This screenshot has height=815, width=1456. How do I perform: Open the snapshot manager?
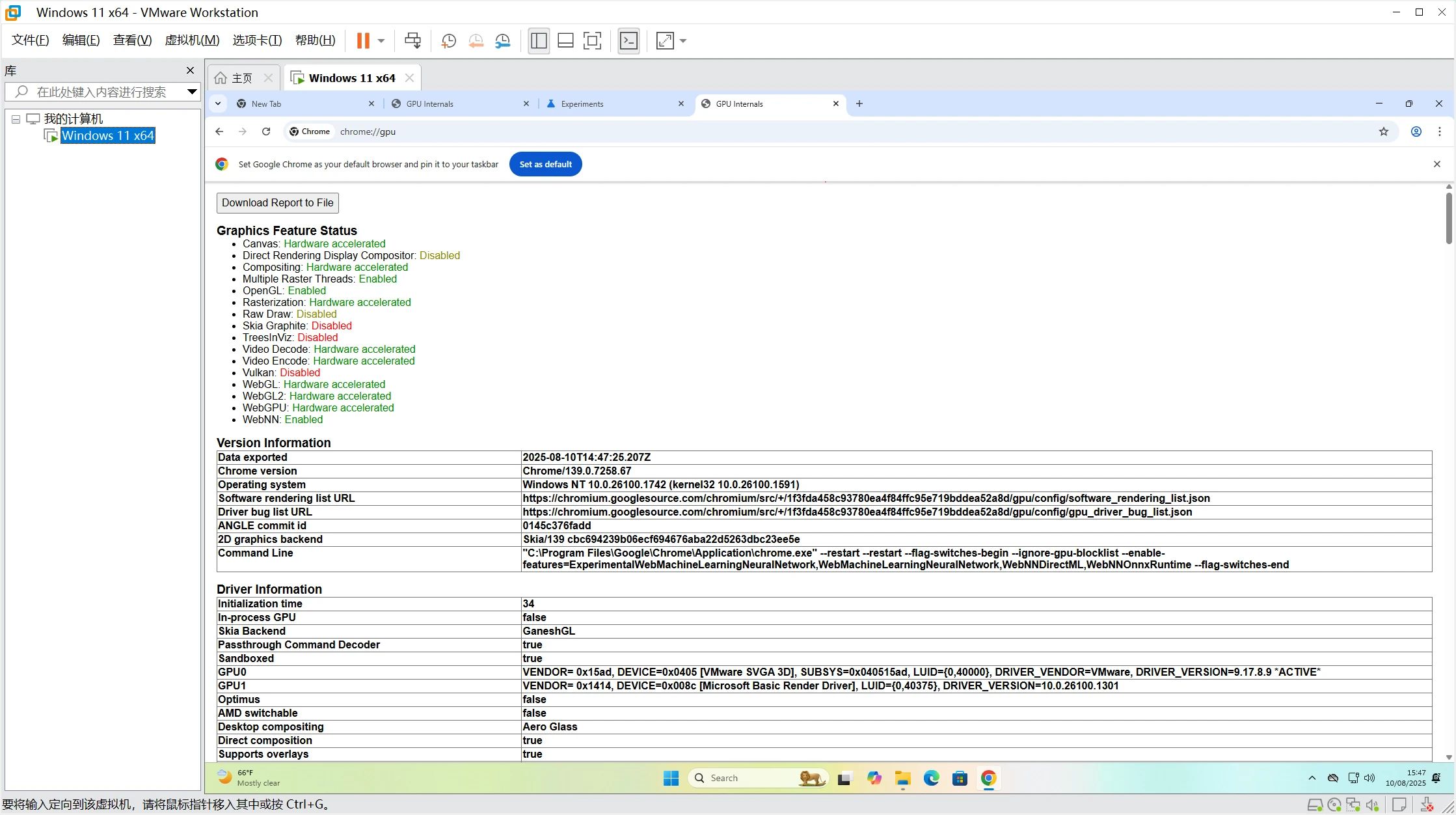pos(503,41)
